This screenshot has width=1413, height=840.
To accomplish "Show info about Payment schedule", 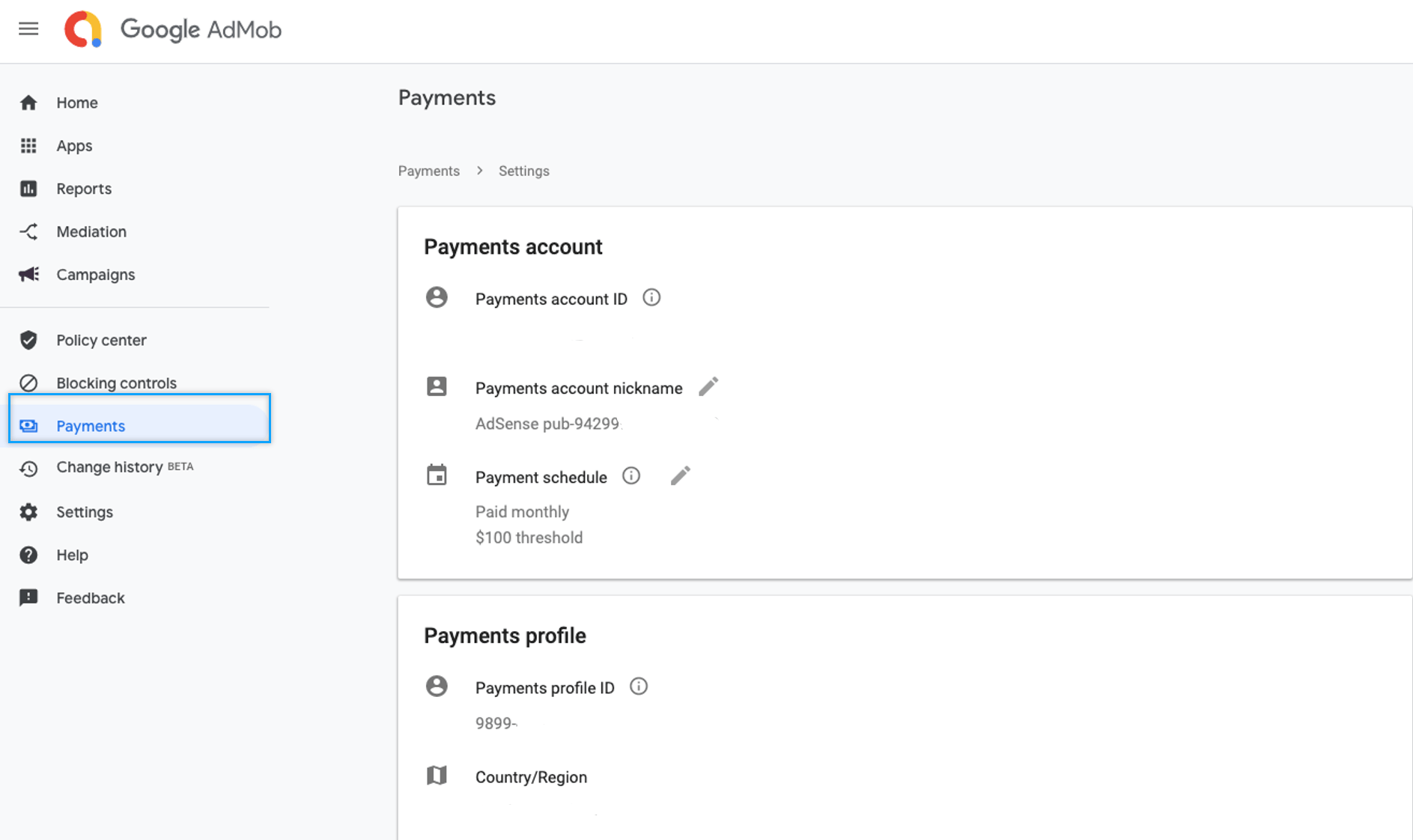I will point(631,476).
